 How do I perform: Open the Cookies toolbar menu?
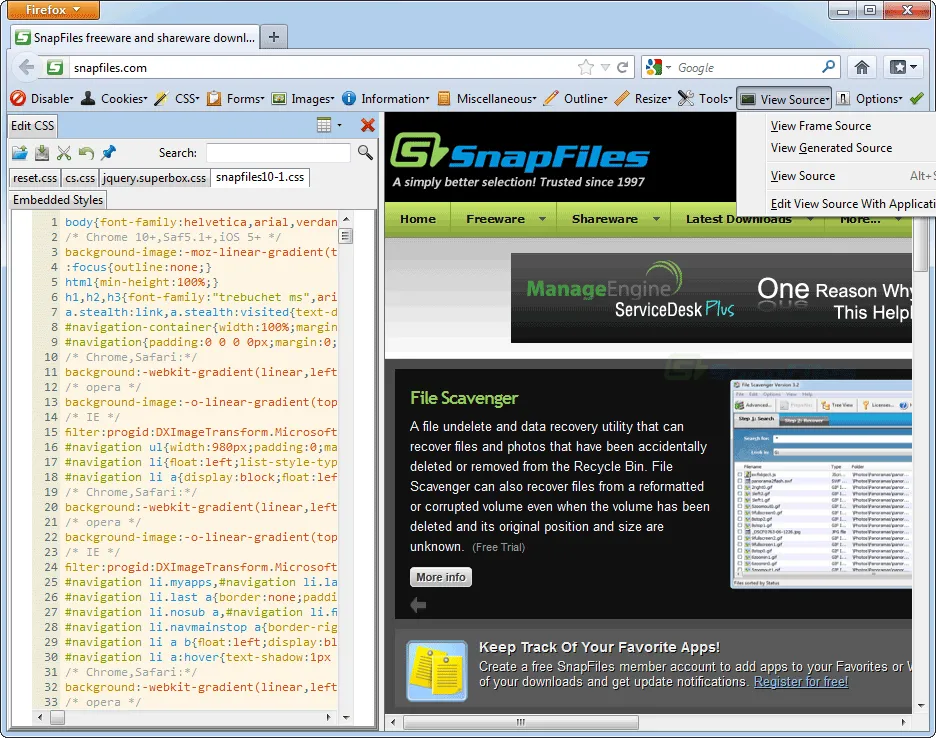click(114, 99)
